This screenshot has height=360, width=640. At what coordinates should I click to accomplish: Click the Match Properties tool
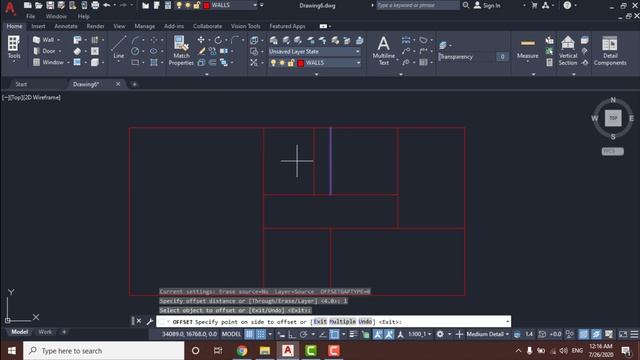[181, 50]
